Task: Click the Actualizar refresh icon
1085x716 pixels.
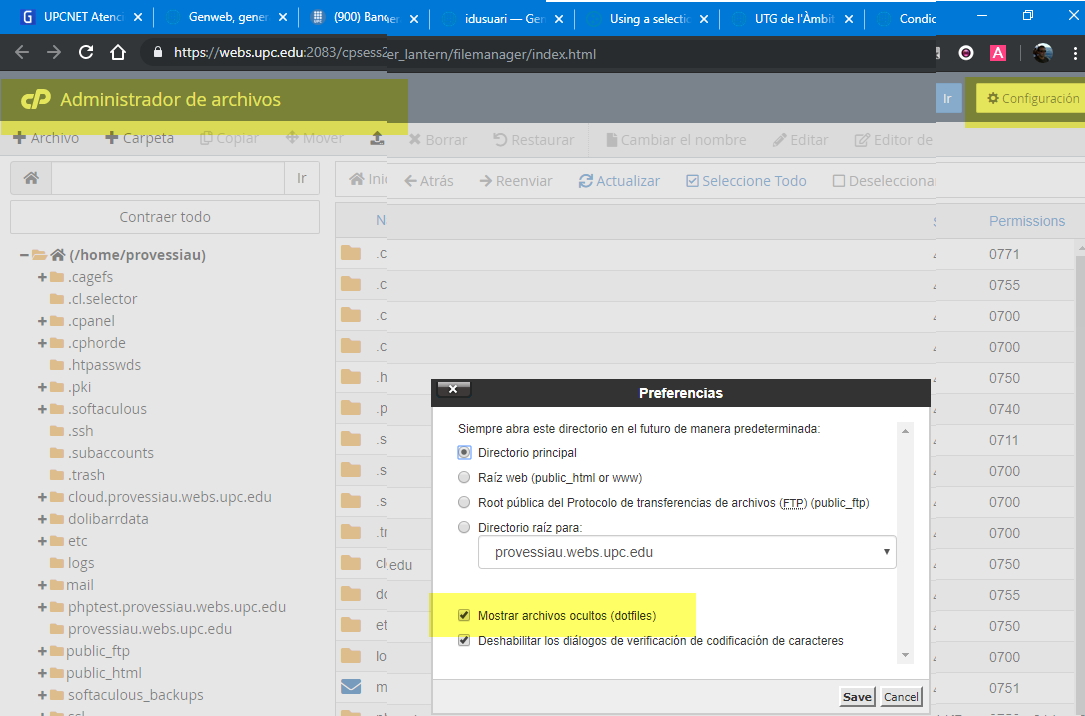Action: pos(586,181)
